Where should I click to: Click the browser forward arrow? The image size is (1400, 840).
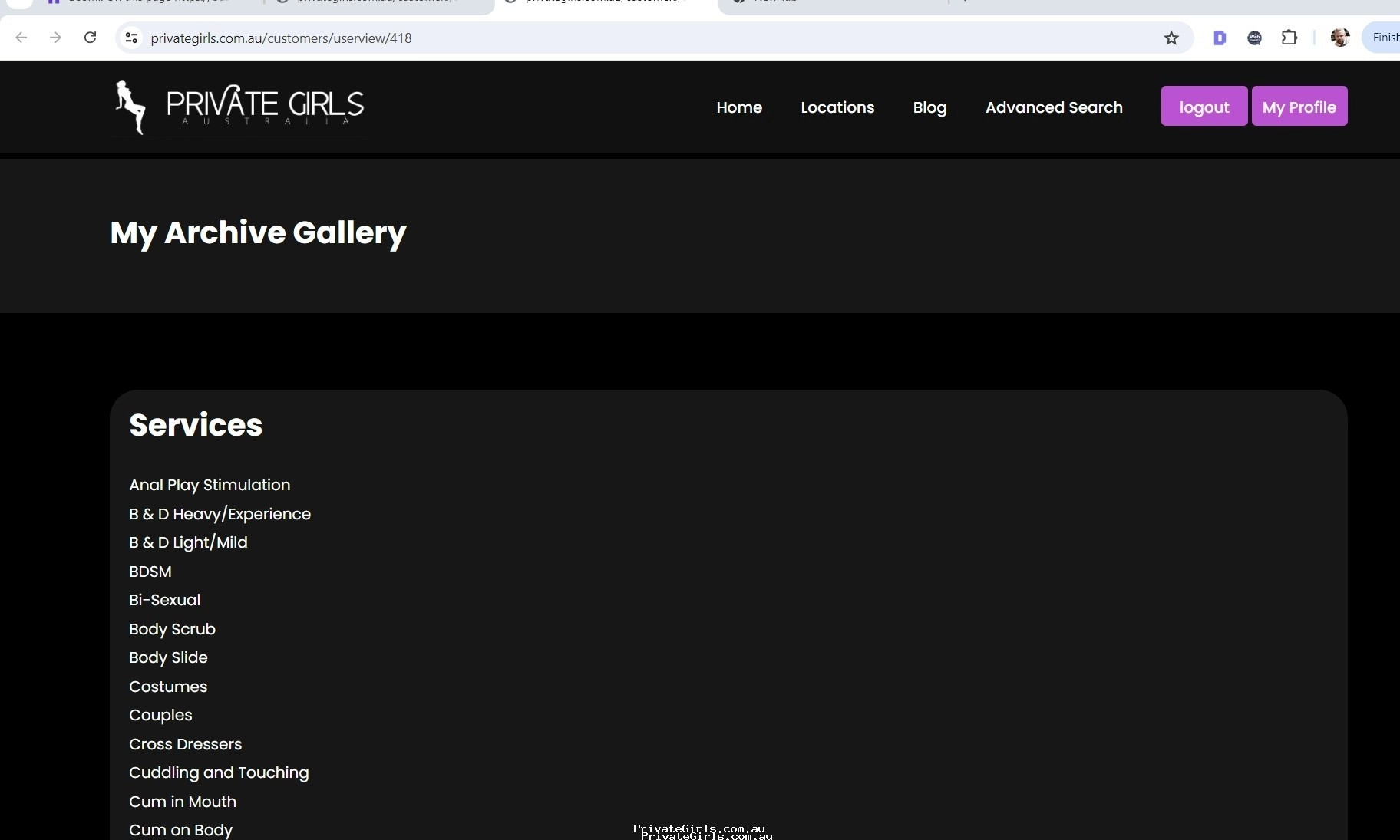click(55, 38)
